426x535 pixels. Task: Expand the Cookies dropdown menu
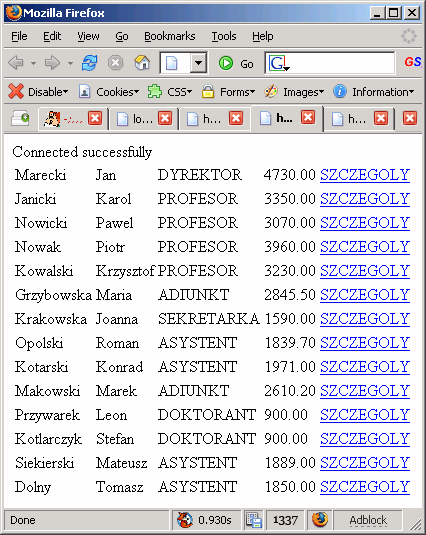pos(109,91)
